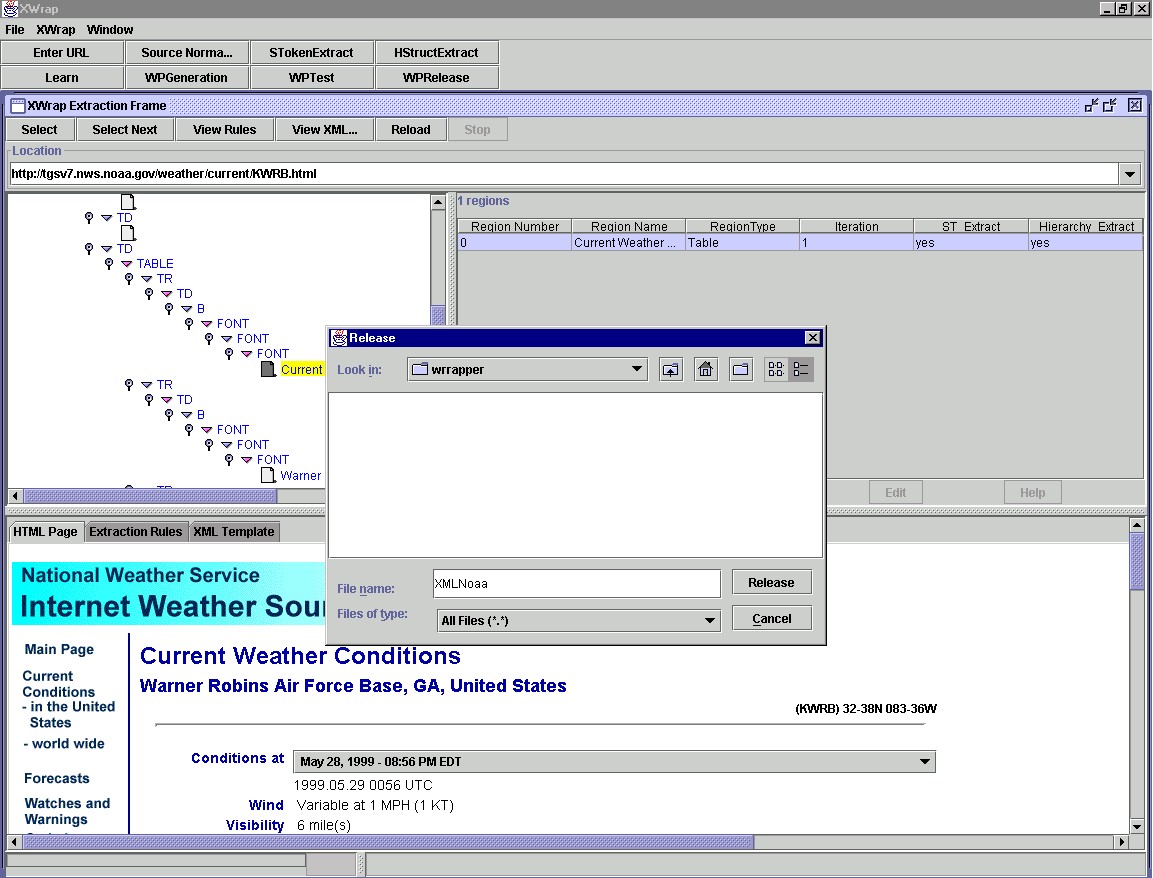This screenshot has width=1153, height=878.
Task: Switch to the Extraction Rules tab
Action: [x=136, y=532]
